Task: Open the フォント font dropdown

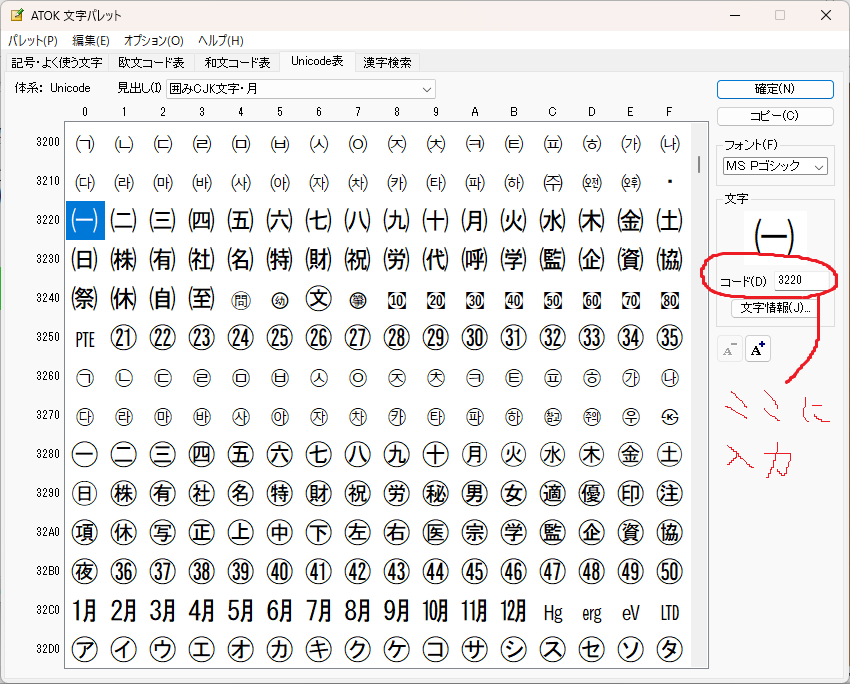Action: pyautogui.click(x=819, y=166)
